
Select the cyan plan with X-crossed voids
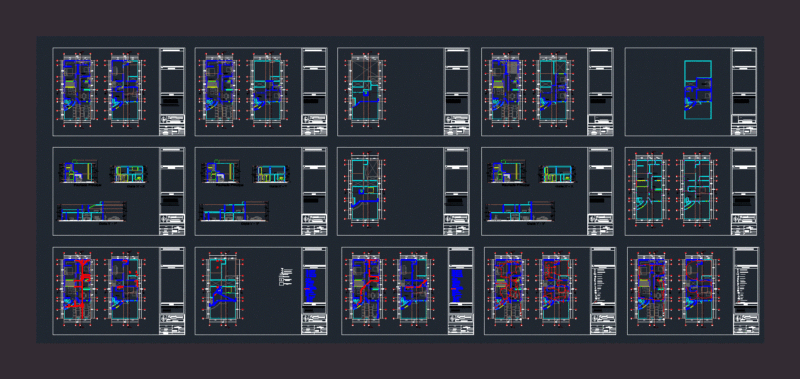point(364,90)
